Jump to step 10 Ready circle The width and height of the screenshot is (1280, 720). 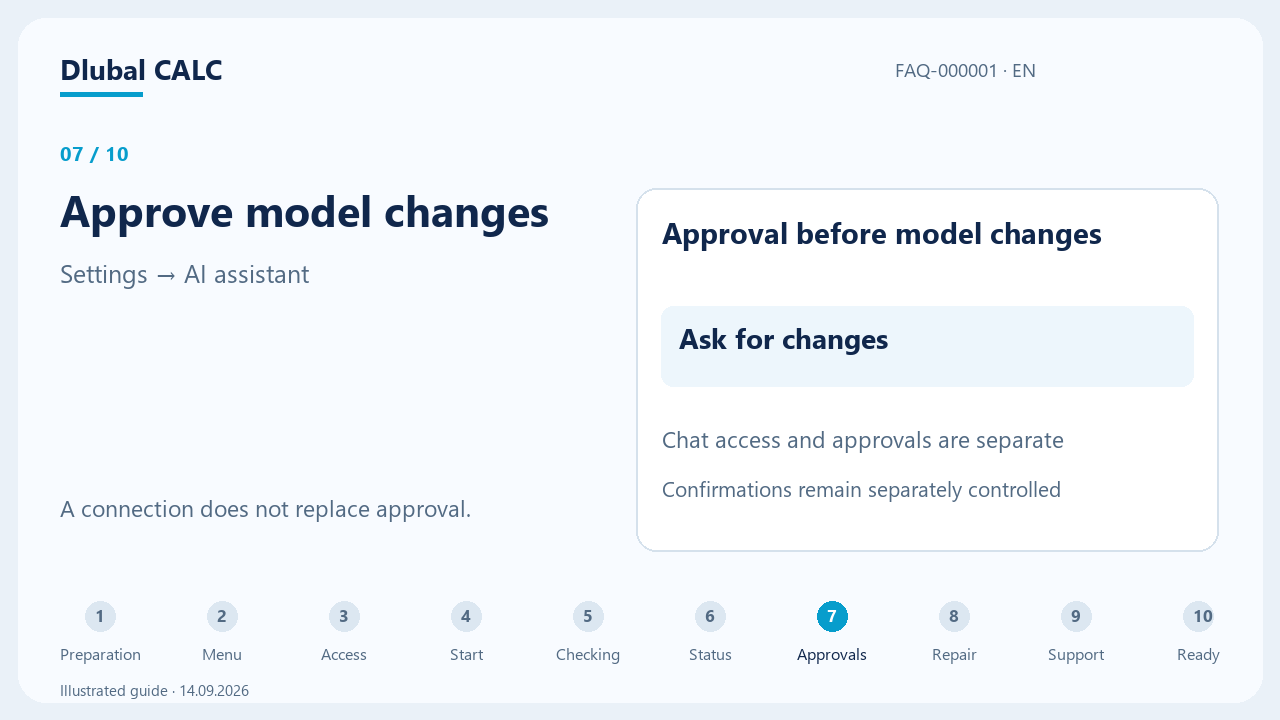(1198, 617)
